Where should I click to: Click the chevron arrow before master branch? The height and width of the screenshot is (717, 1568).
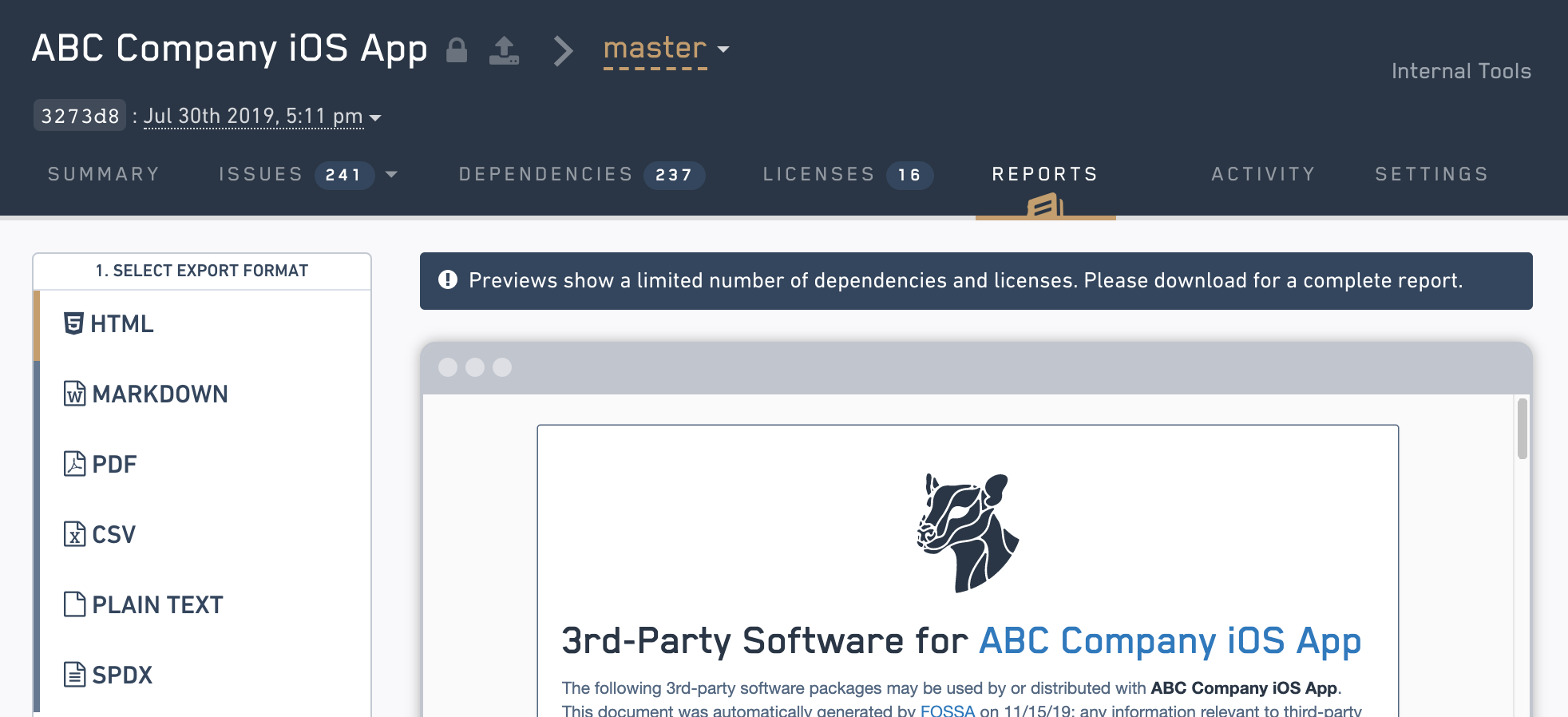(563, 50)
